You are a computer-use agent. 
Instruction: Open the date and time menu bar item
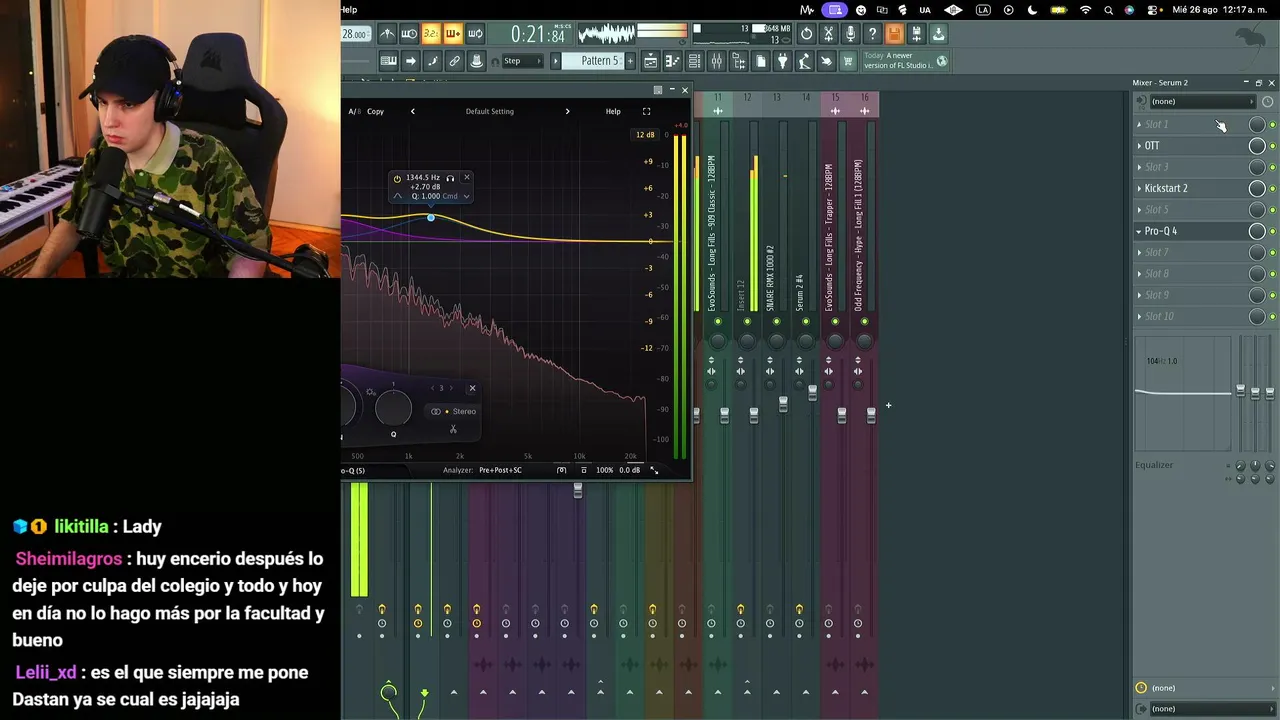[1221, 10]
